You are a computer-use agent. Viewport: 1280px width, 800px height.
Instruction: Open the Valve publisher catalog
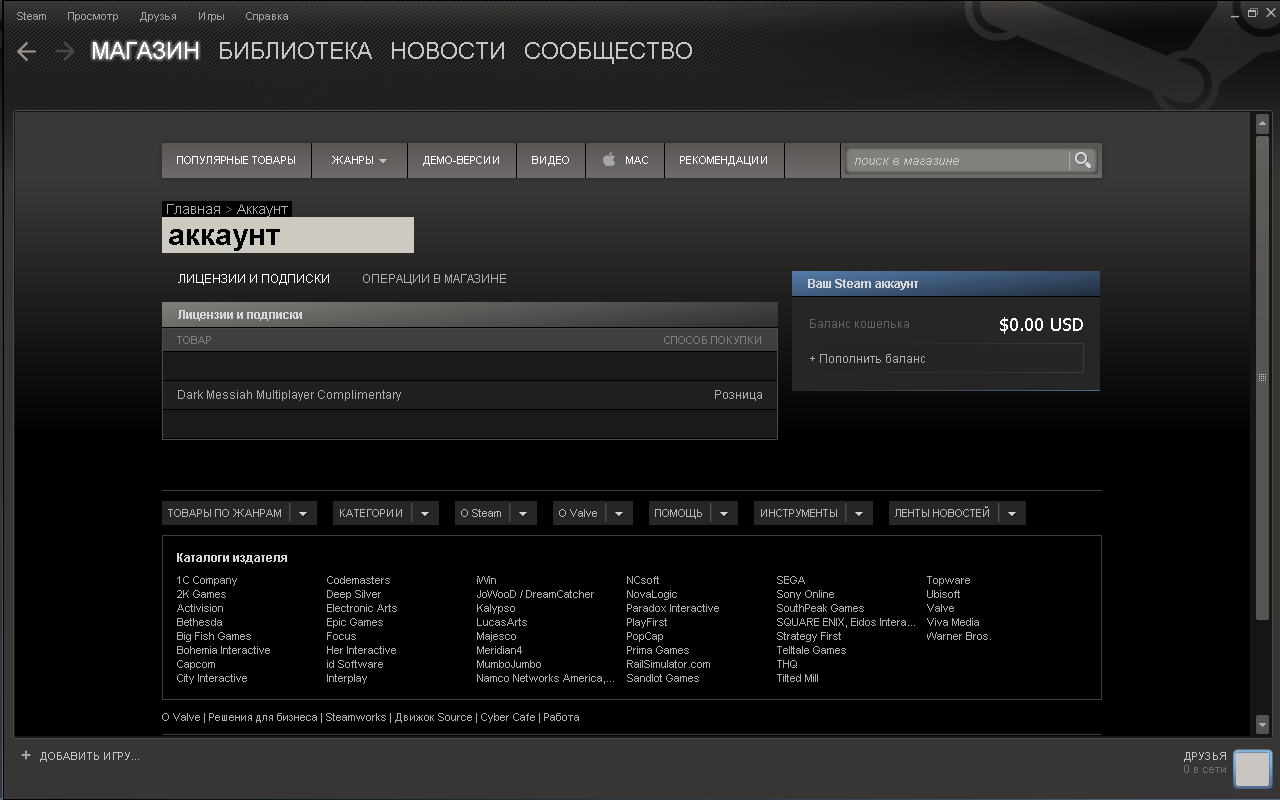pyautogui.click(x=940, y=608)
